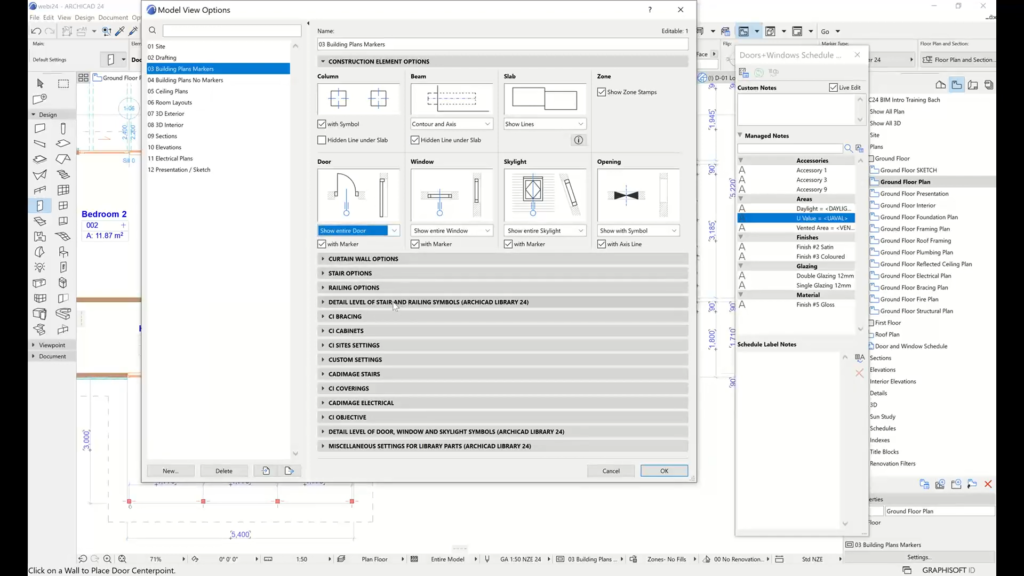Select 04 Building Plans No Markers option
The image size is (1024, 576).
click(x=218, y=80)
